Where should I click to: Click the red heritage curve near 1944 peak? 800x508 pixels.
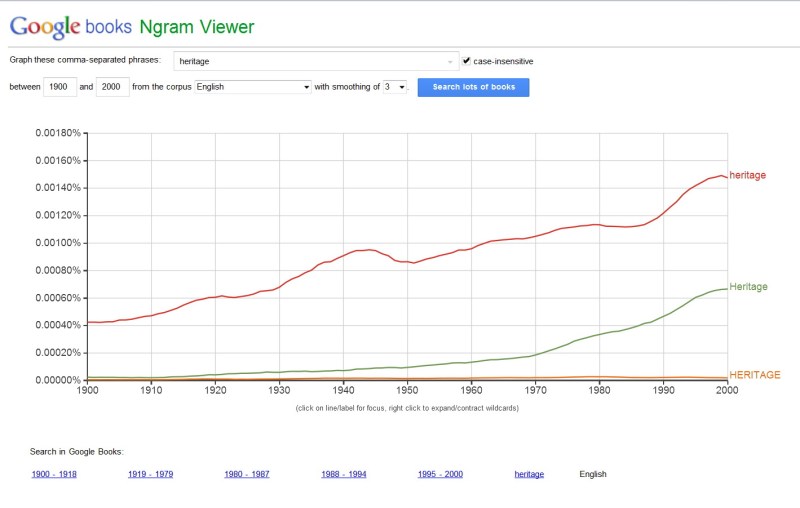368,249
